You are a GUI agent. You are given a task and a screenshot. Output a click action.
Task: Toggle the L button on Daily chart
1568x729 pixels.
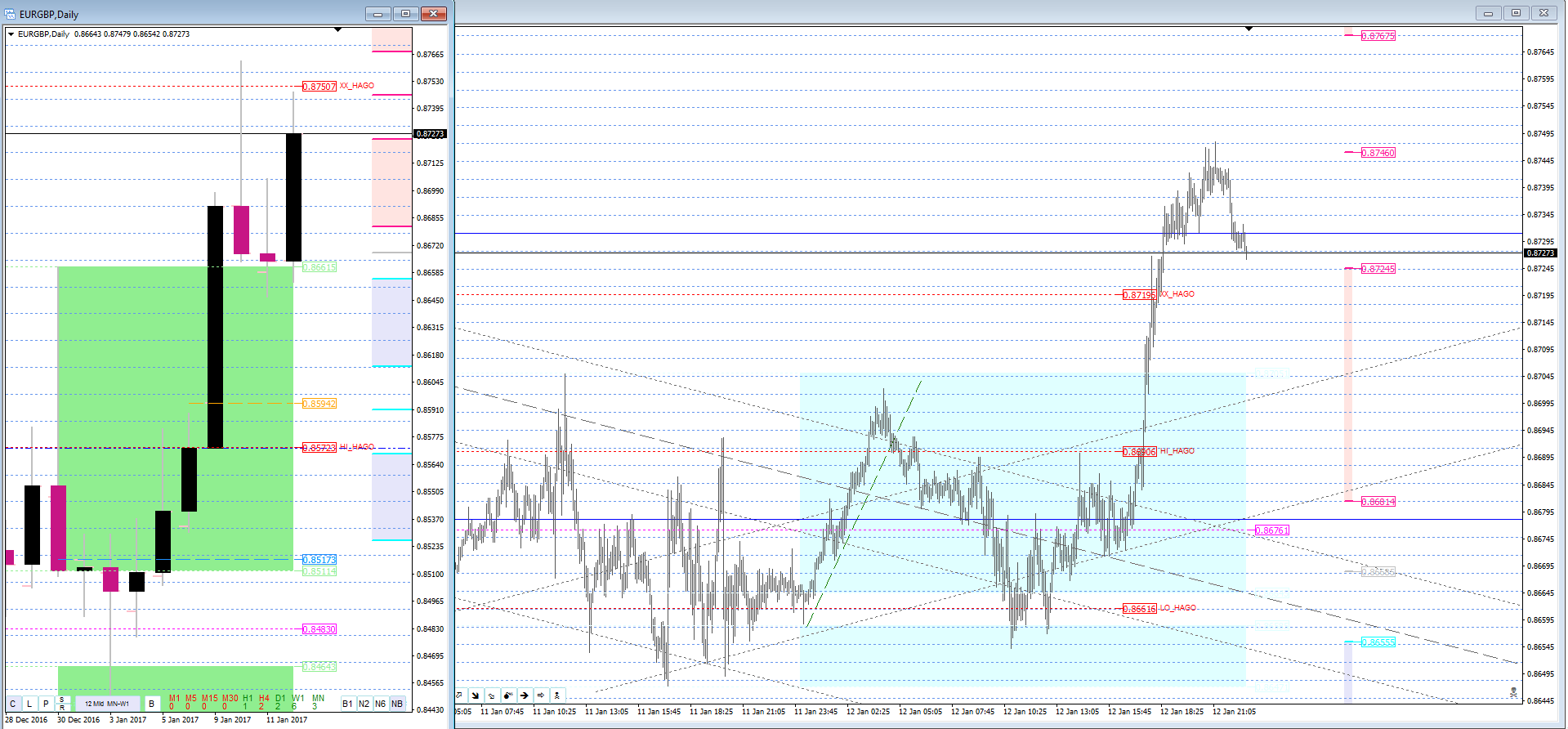coord(29,704)
